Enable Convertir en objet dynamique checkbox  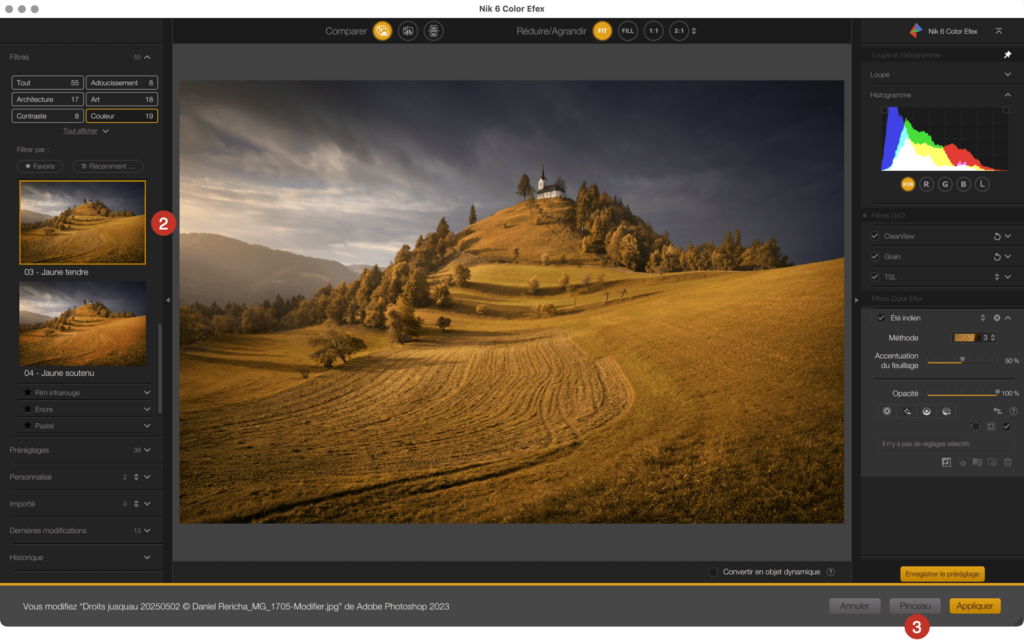pos(713,572)
